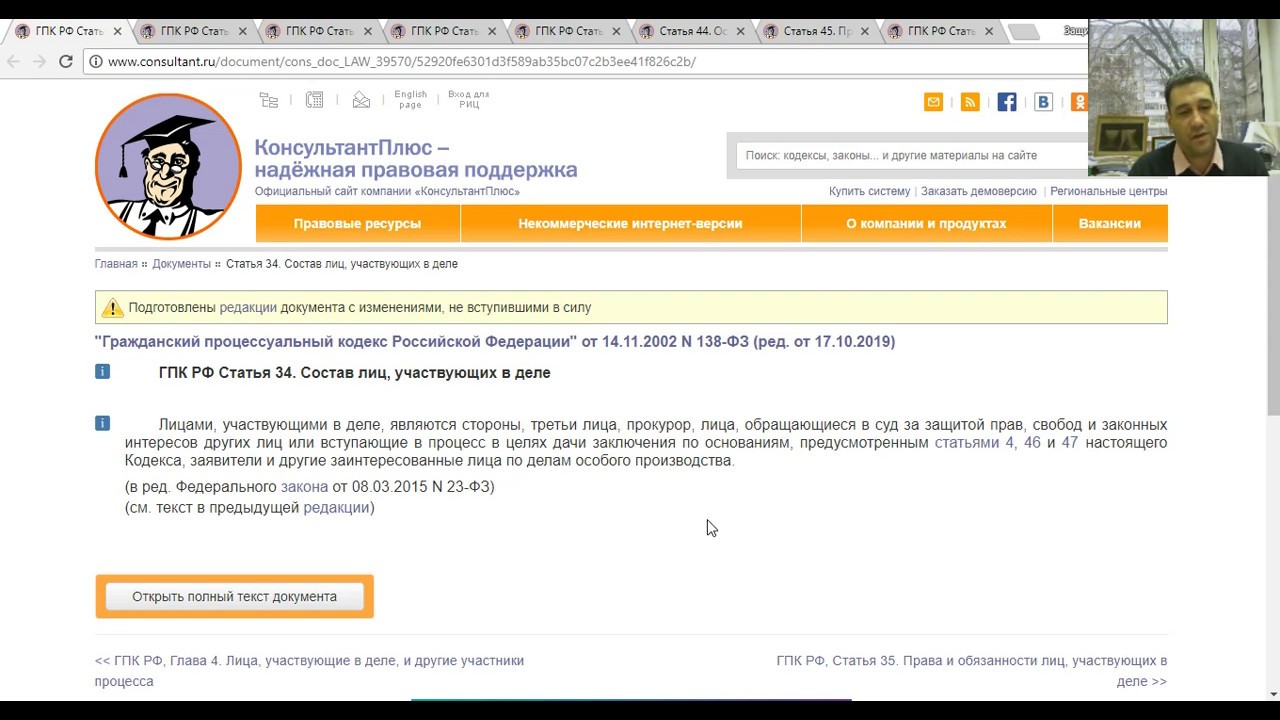Go to next Статья 35 link

click(x=971, y=671)
